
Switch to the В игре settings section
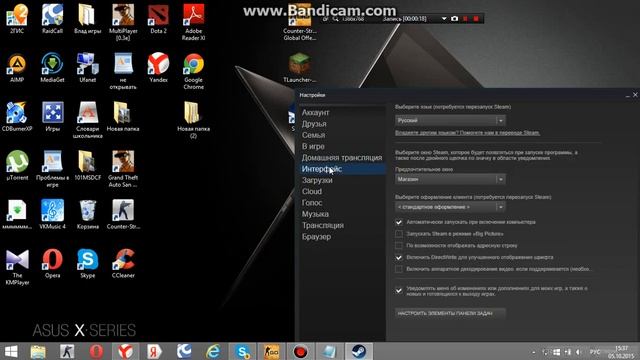pyautogui.click(x=313, y=146)
